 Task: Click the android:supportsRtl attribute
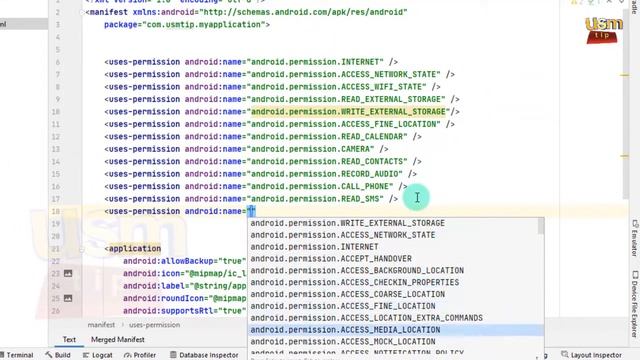click(168, 311)
